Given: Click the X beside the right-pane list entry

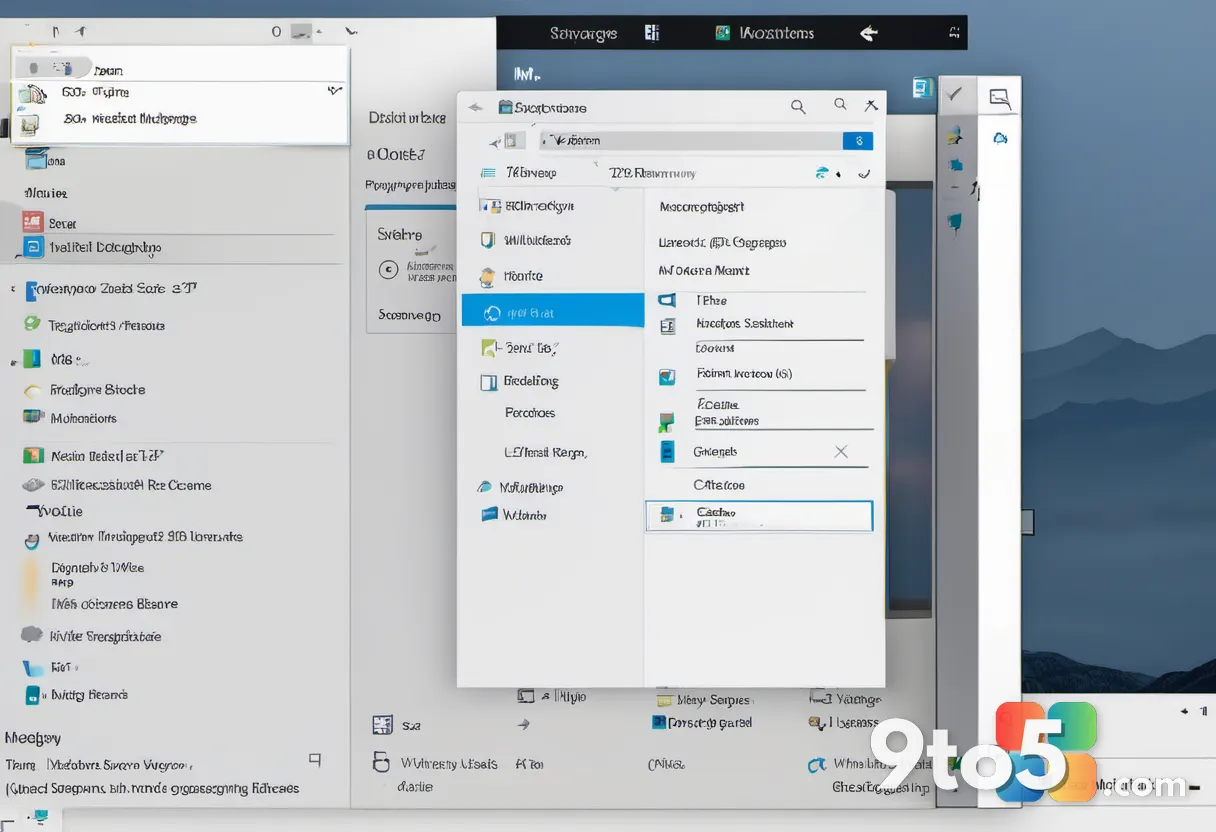Looking at the screenshot, I should click(x=841, y=452).
